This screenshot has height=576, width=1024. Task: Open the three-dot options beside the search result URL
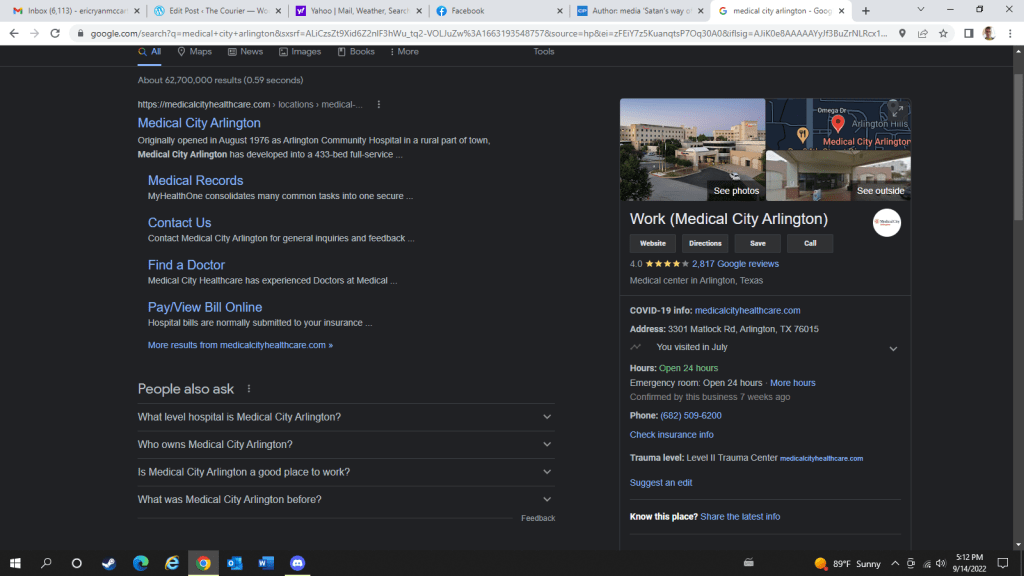(378, 104)
